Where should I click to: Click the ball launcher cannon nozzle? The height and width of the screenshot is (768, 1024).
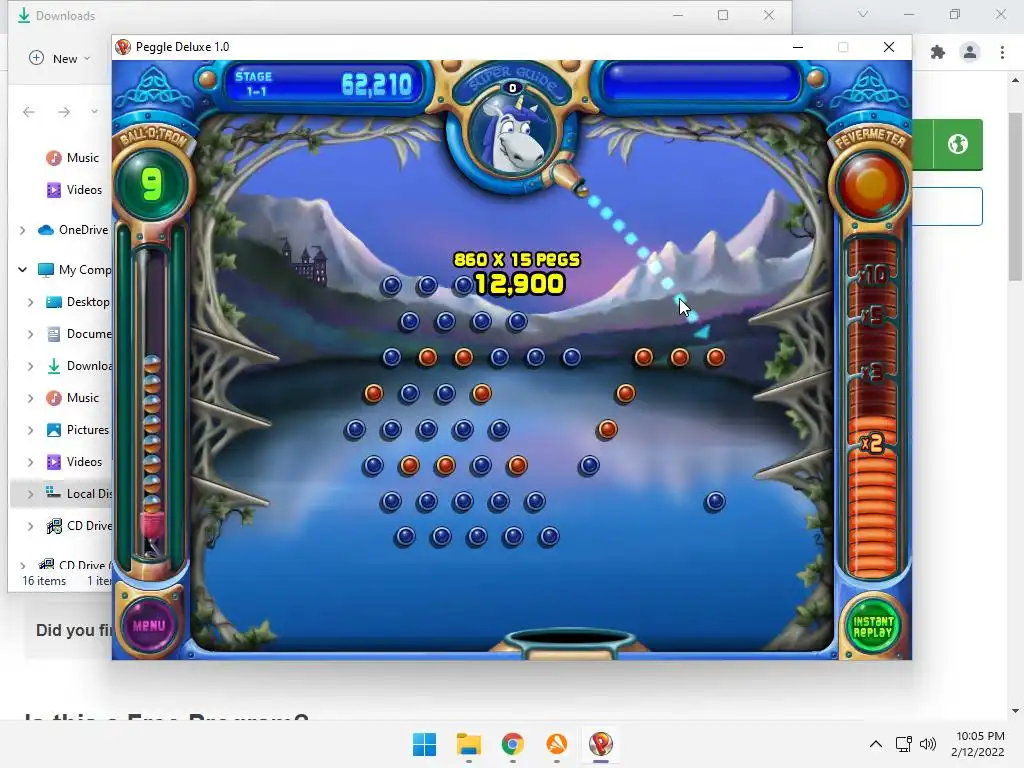(x=569, y=179)
